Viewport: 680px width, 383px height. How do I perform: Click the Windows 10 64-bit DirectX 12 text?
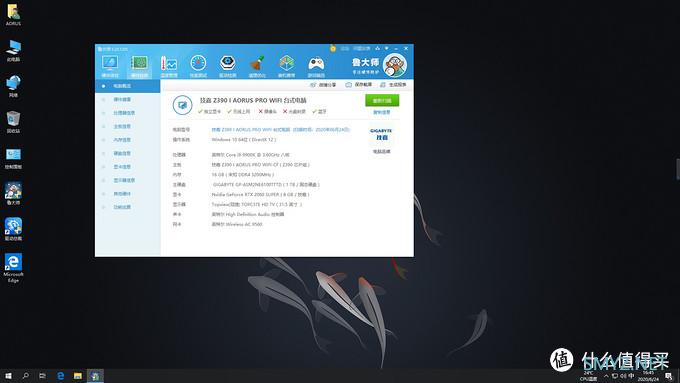(243, 140)
